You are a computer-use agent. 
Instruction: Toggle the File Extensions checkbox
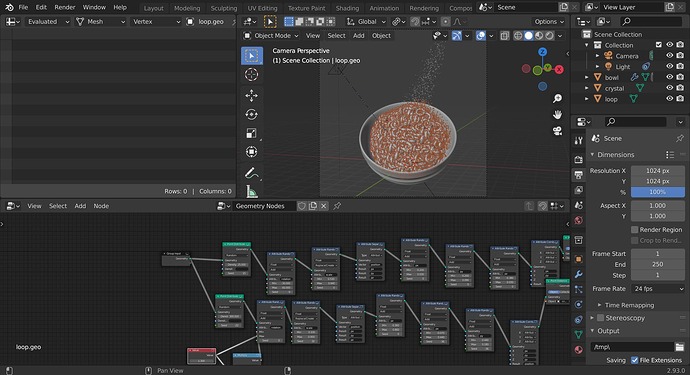(635, 360)
